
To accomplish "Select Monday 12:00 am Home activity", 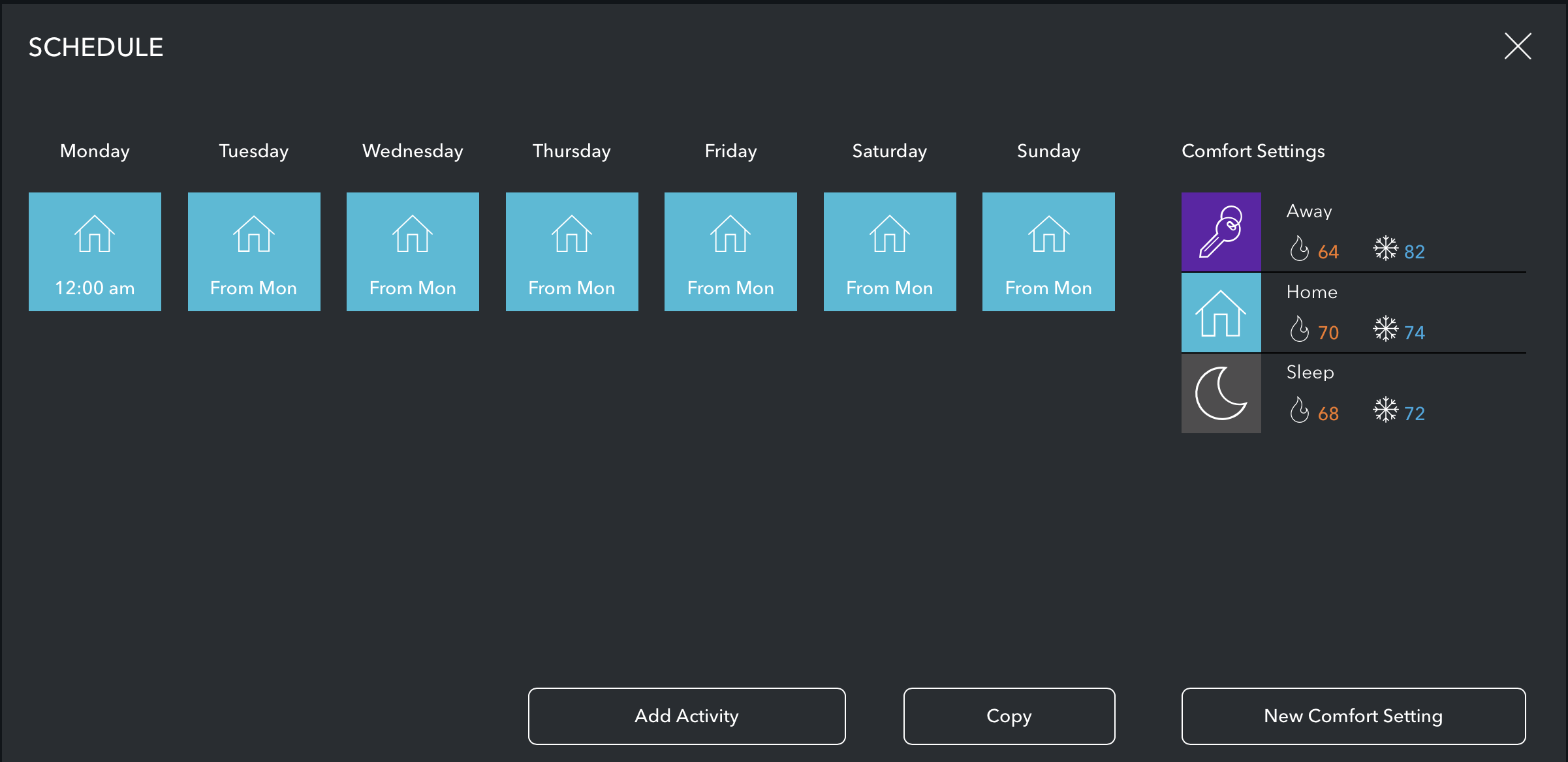I will click(95, 252).
